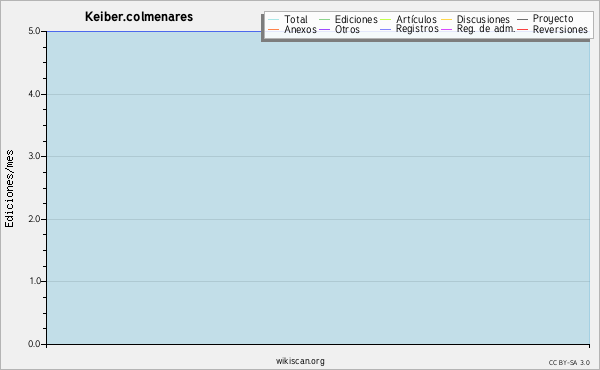Click the chart title Keiber.colmenares
Image resolution: width=600 pixels, height=370 pixels.
click(139, 17)
